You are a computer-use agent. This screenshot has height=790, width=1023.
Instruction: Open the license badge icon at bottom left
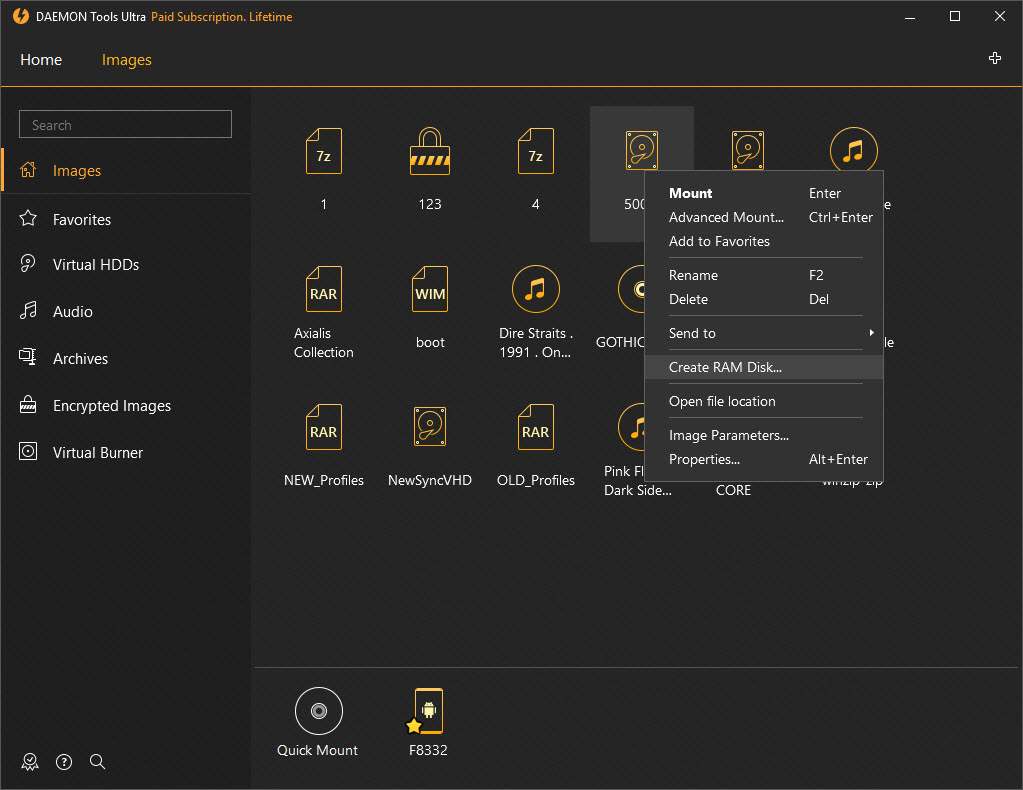click(x=29, y=761)
